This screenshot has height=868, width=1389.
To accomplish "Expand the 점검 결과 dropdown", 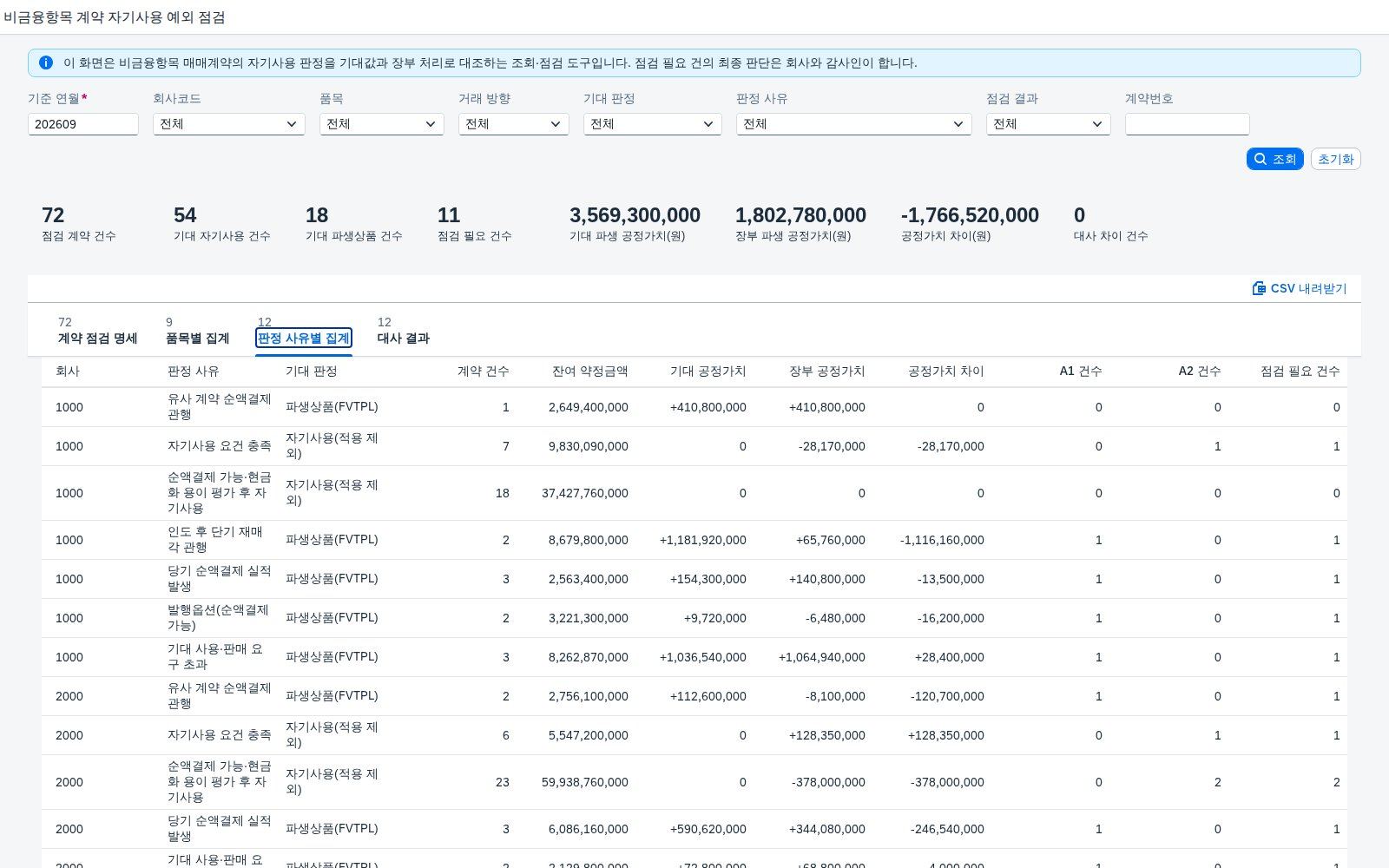I will [x=1049, y=124].
